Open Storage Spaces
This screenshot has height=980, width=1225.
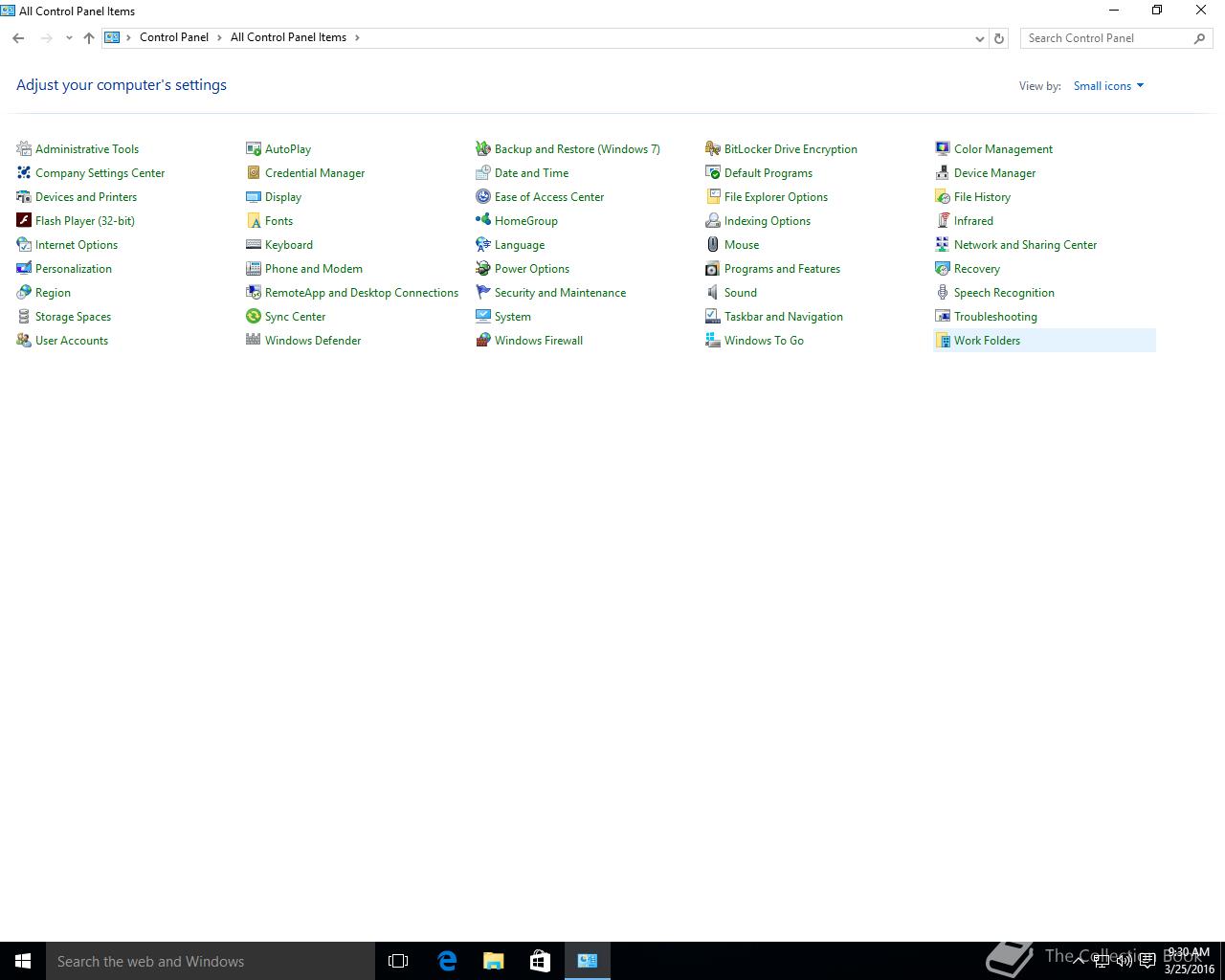pyautogui.click(x=73, y=317)
